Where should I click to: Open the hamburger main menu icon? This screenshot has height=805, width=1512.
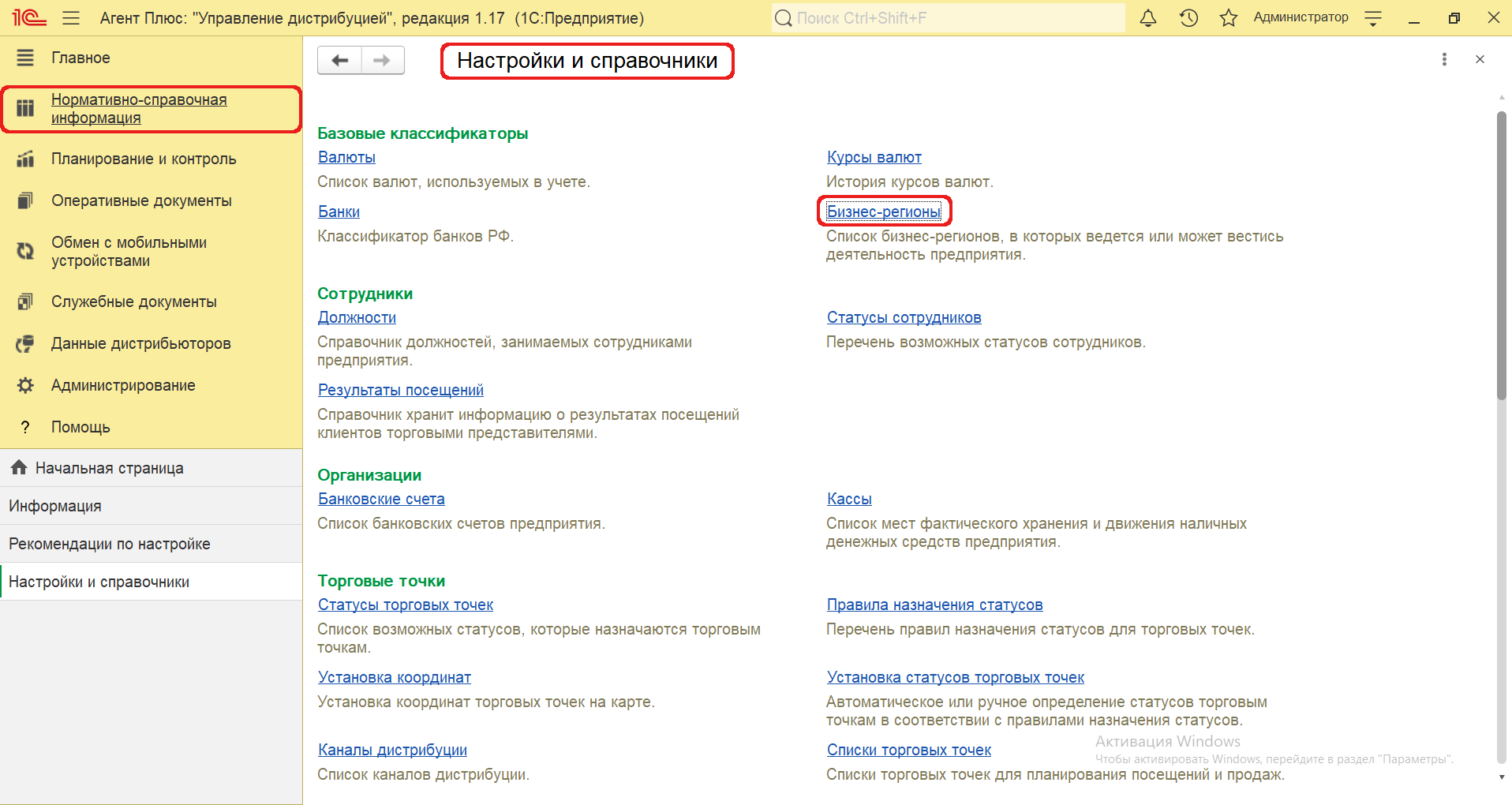pyautogui.click(x=71, y=18)
